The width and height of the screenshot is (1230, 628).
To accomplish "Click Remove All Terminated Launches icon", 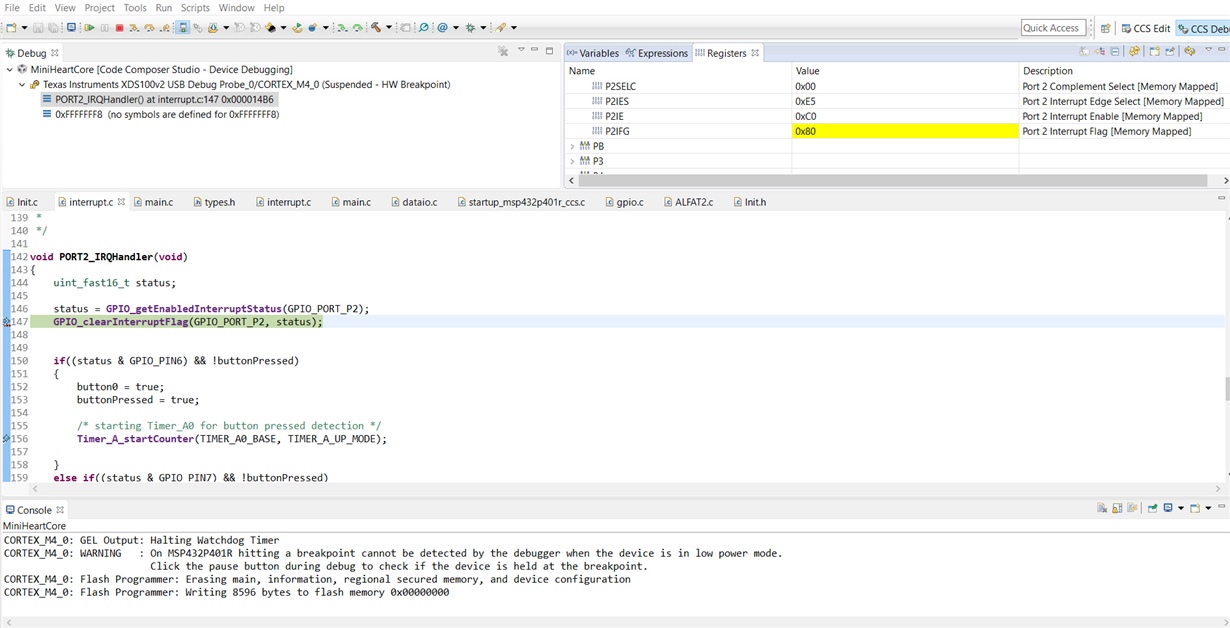I will (503, 52).
